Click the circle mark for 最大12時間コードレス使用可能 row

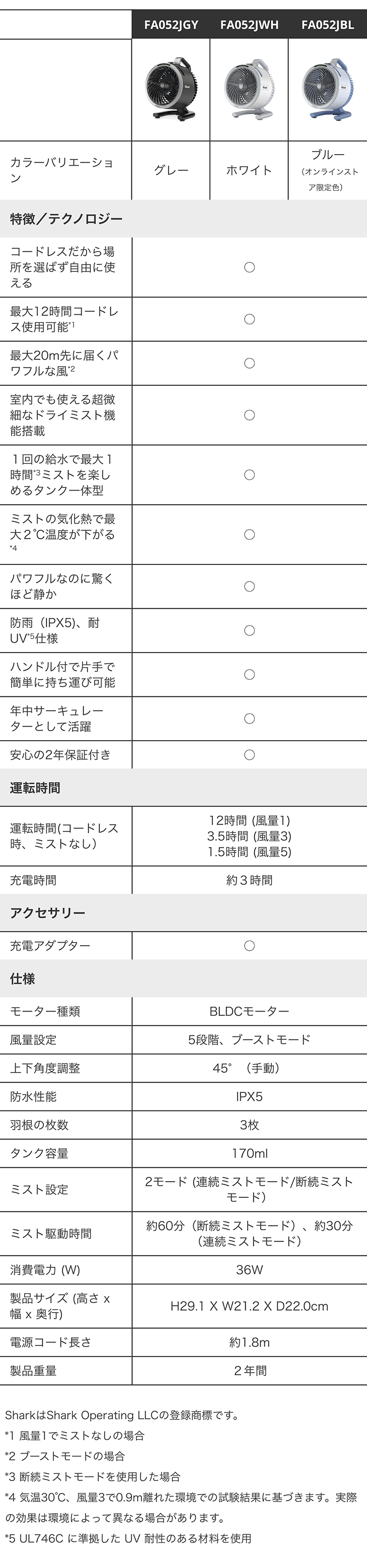click(x=250, y=319)
